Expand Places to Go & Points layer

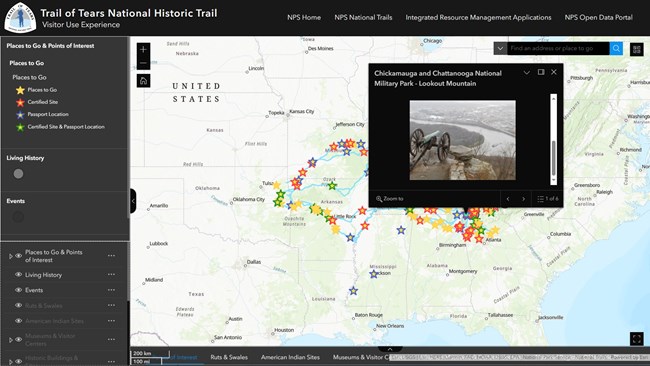click(11, 257)
